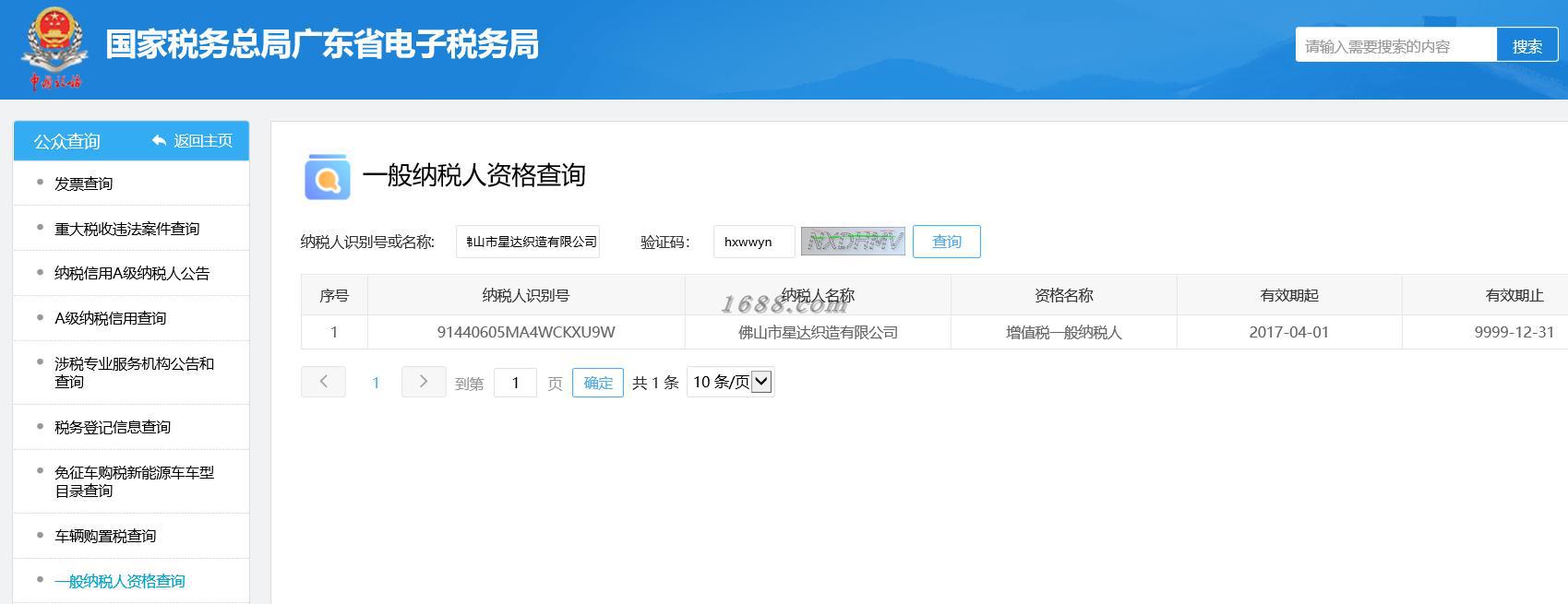Focus the 验证码 input field
This screenshot has height=604, width=1568.
tap(754, 242)
